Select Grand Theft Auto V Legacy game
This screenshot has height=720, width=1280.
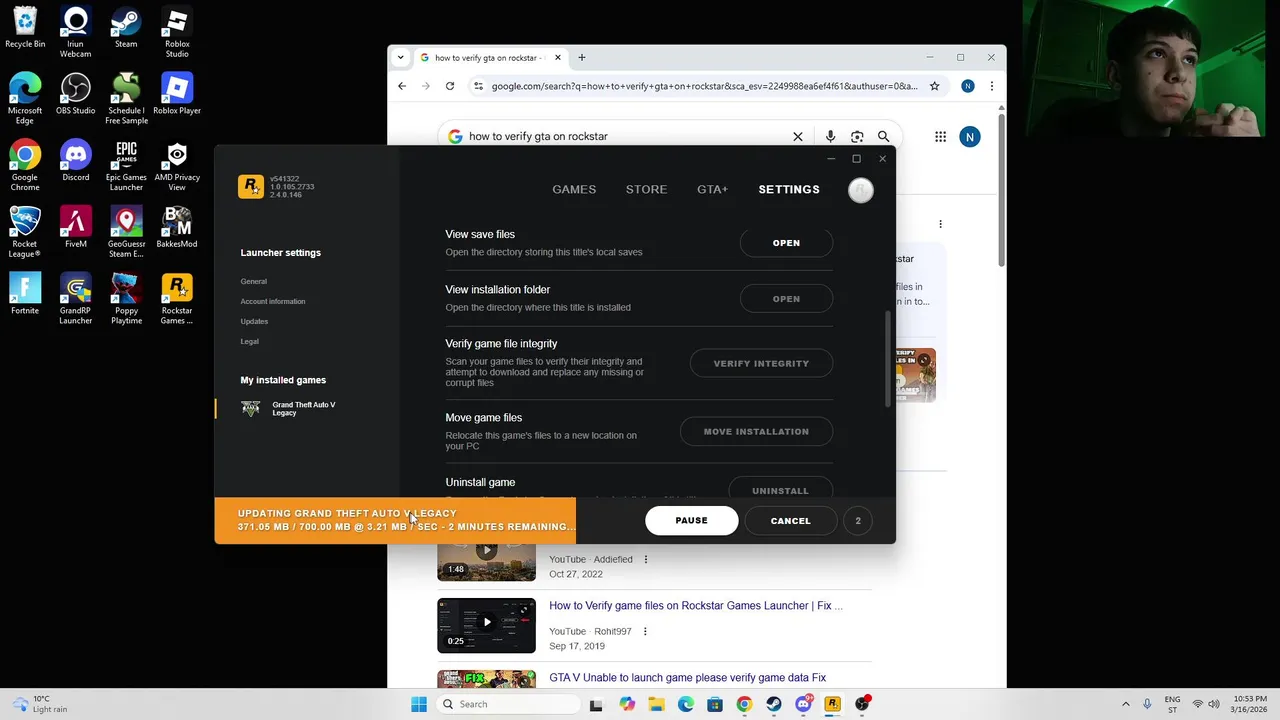point(290,409)
